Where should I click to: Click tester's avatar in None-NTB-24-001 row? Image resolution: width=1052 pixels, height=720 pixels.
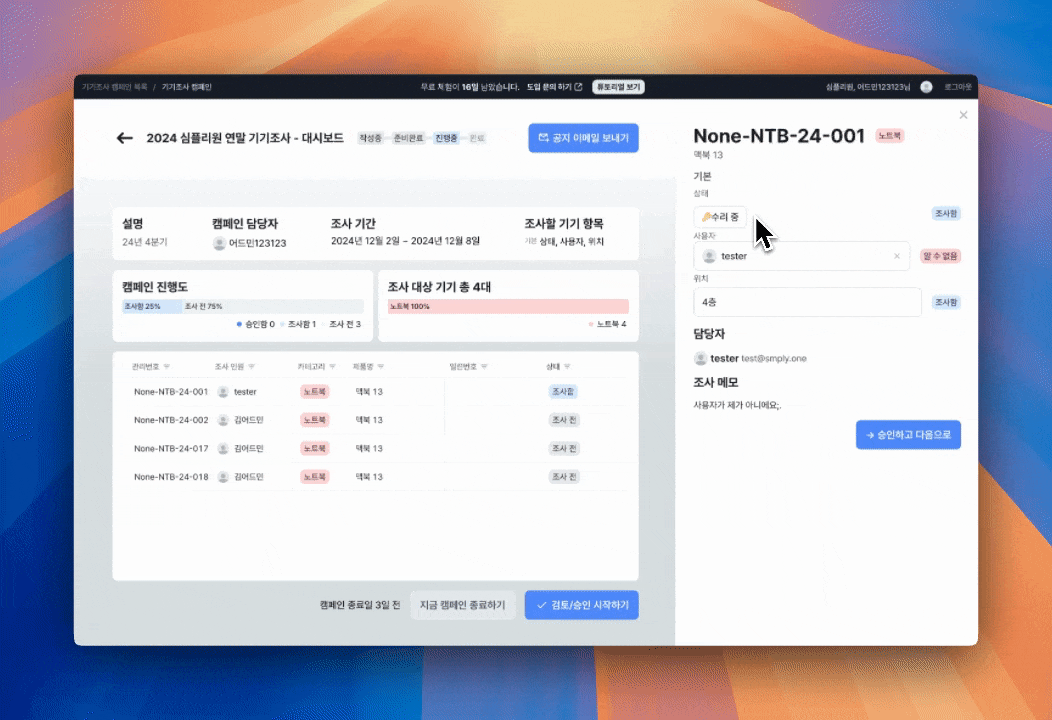(x=223, y=392)
